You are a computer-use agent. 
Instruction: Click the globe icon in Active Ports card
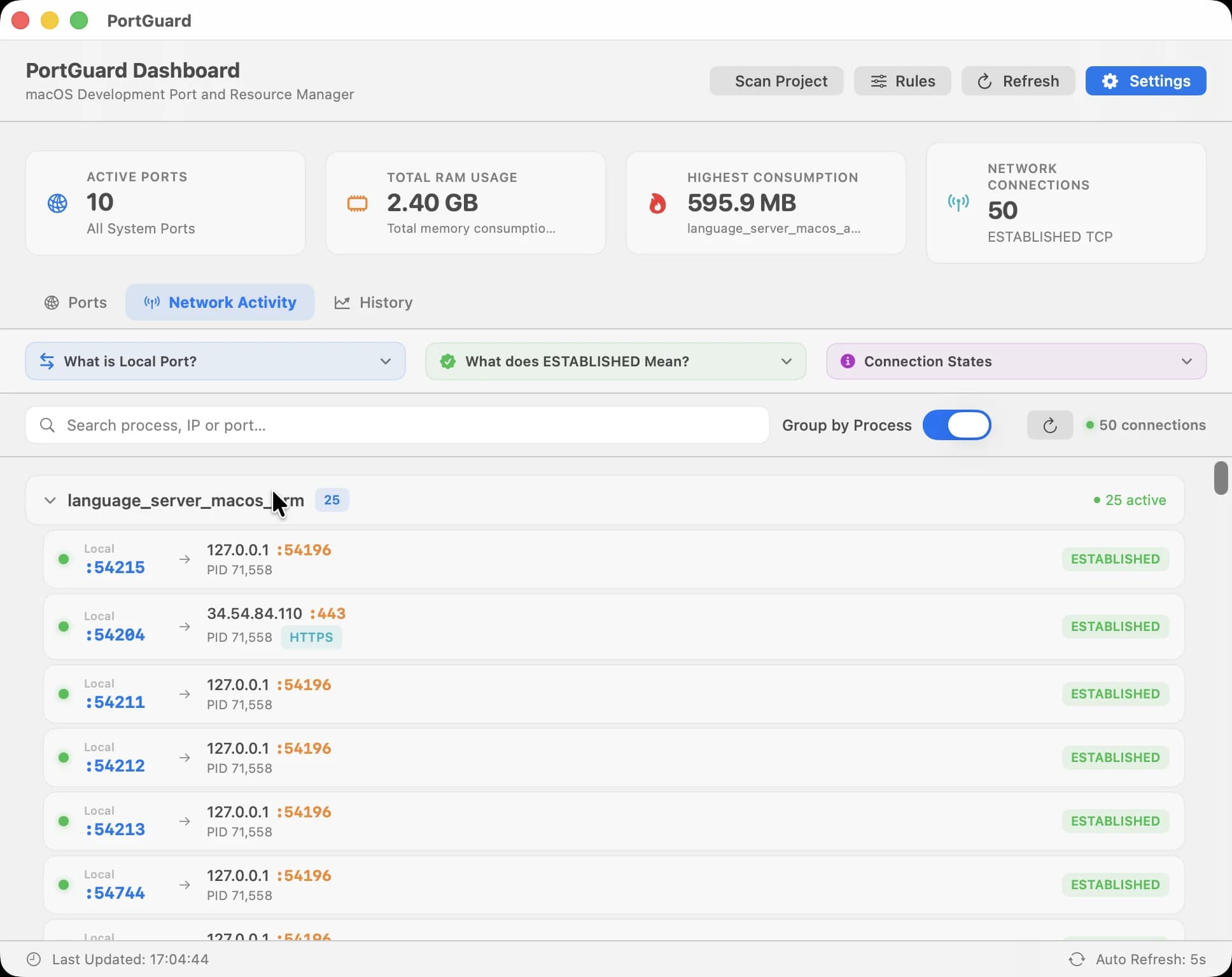[57, 203]
